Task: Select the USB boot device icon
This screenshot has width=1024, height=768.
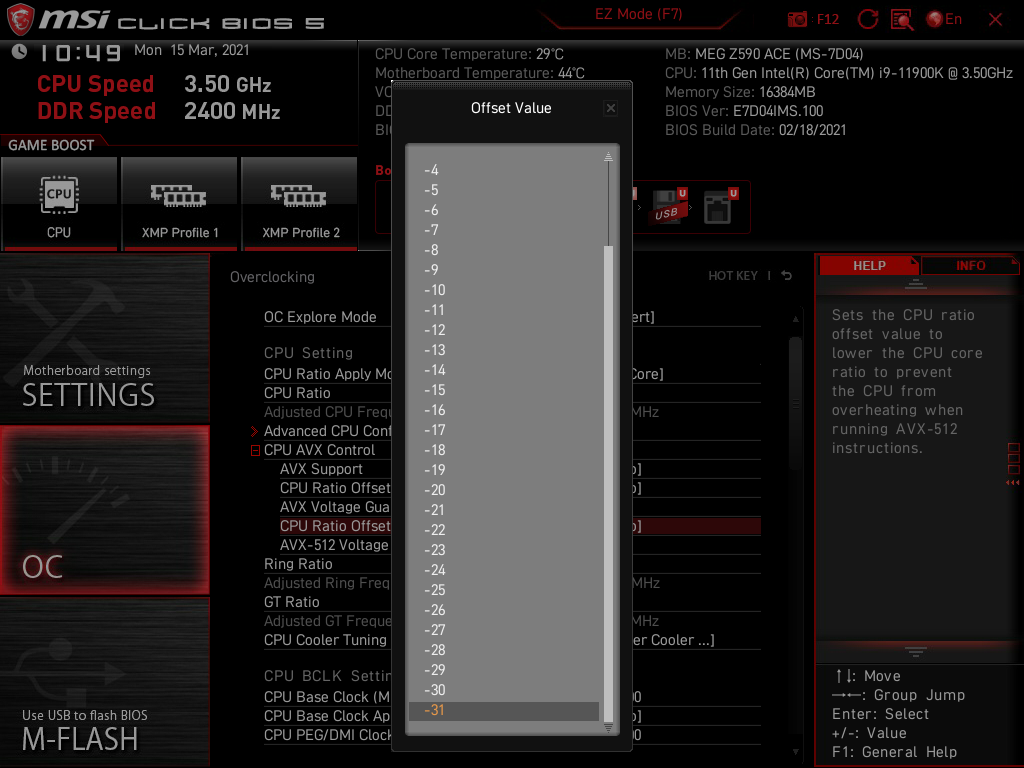Action: 669,207
